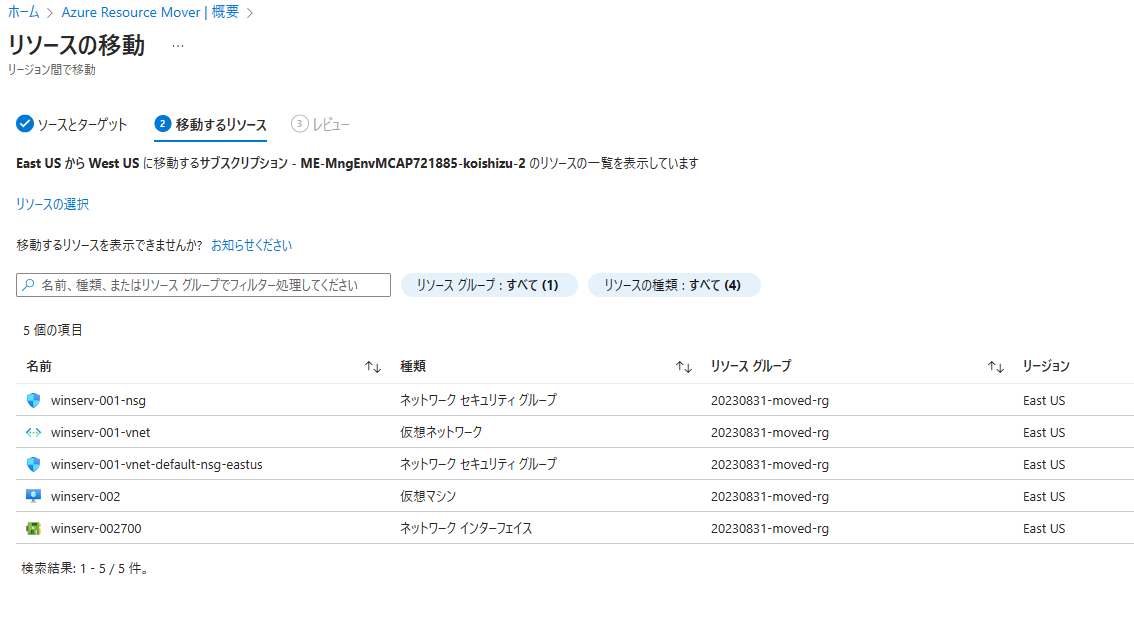This screenshot has height=626, width=1134.
Task: Click 仮想ネットワーク type cell
Action: 441,432
